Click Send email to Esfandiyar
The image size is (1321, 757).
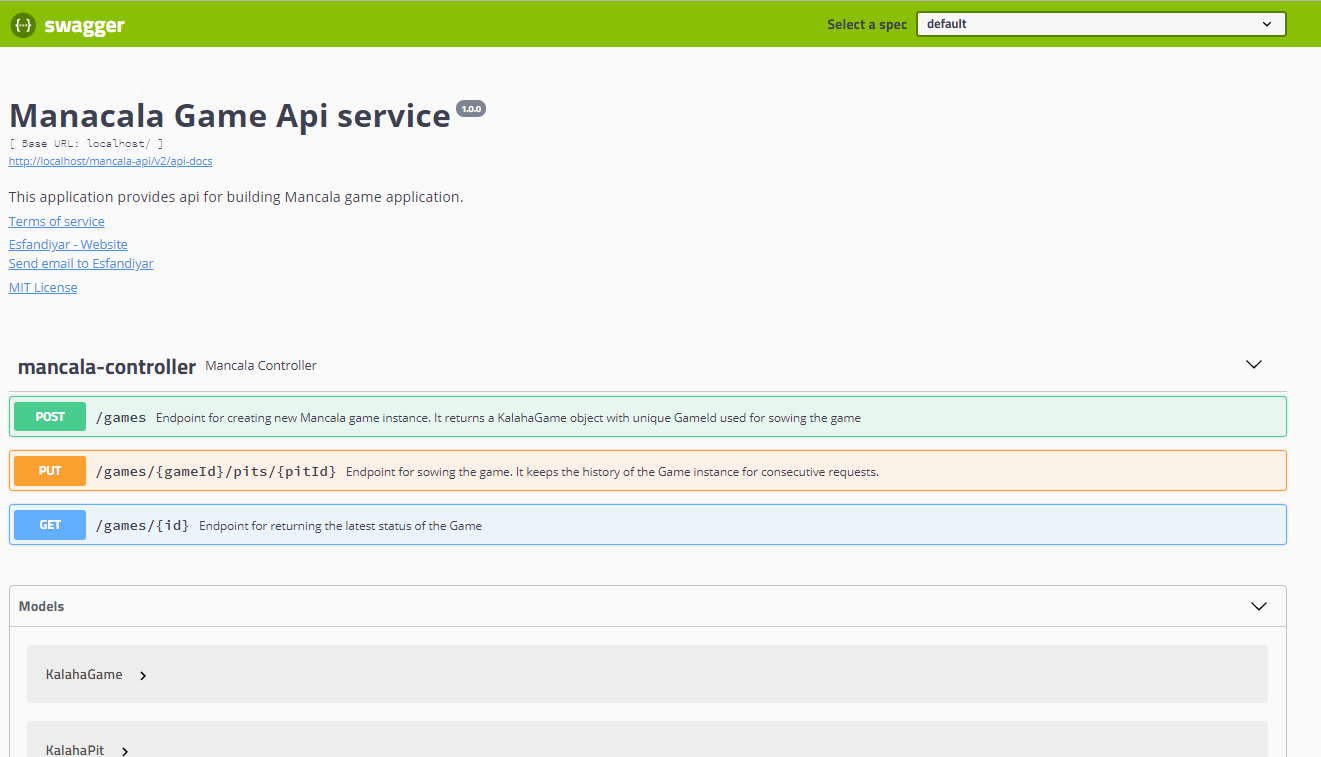pyautogui.click(x=80, y=263)
